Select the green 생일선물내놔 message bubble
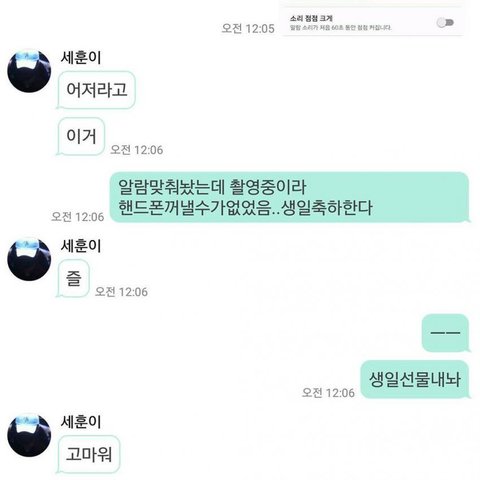 [x=415, y=379]
